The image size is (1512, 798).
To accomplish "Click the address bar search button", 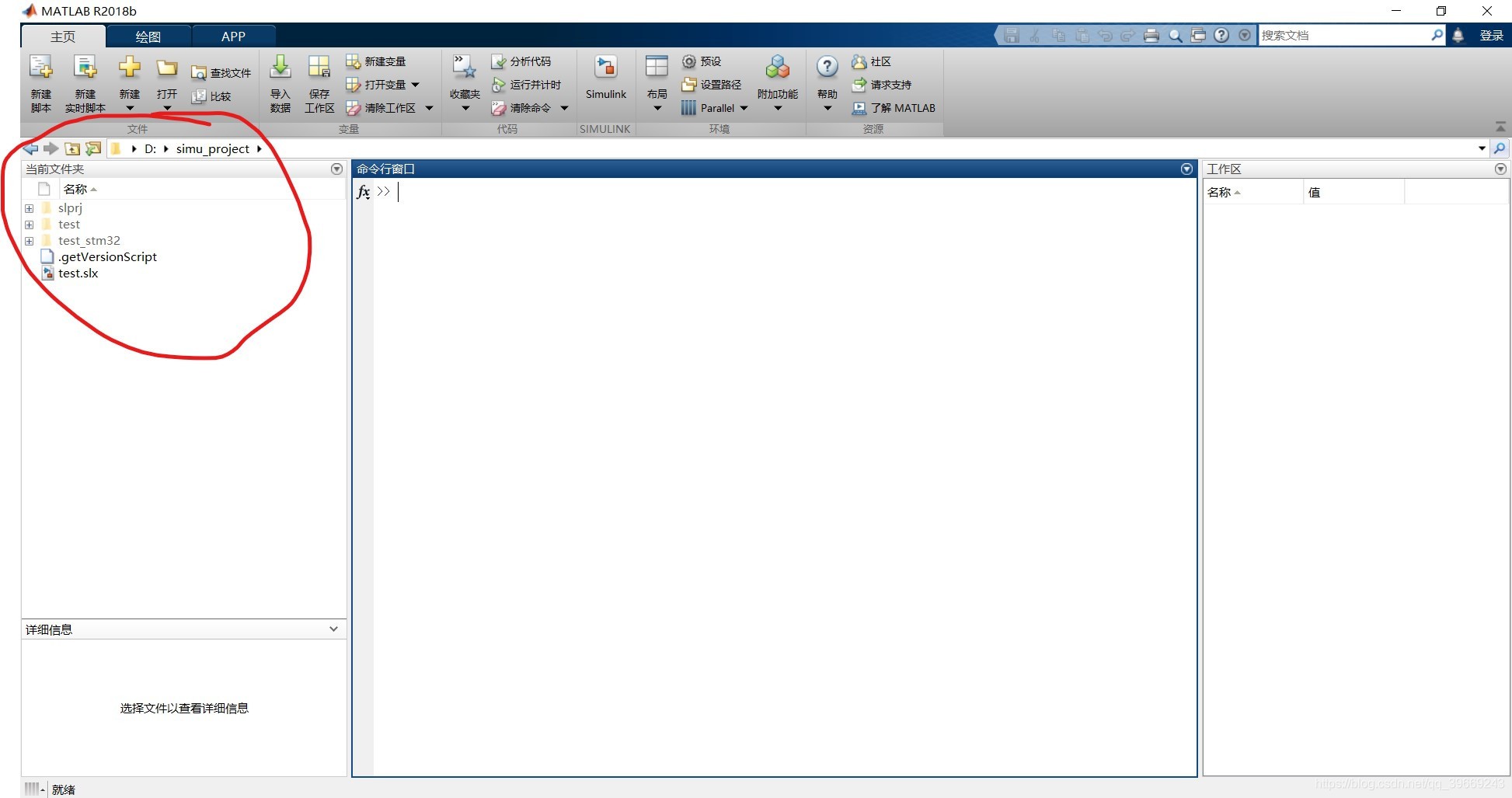I will 1500,148.
